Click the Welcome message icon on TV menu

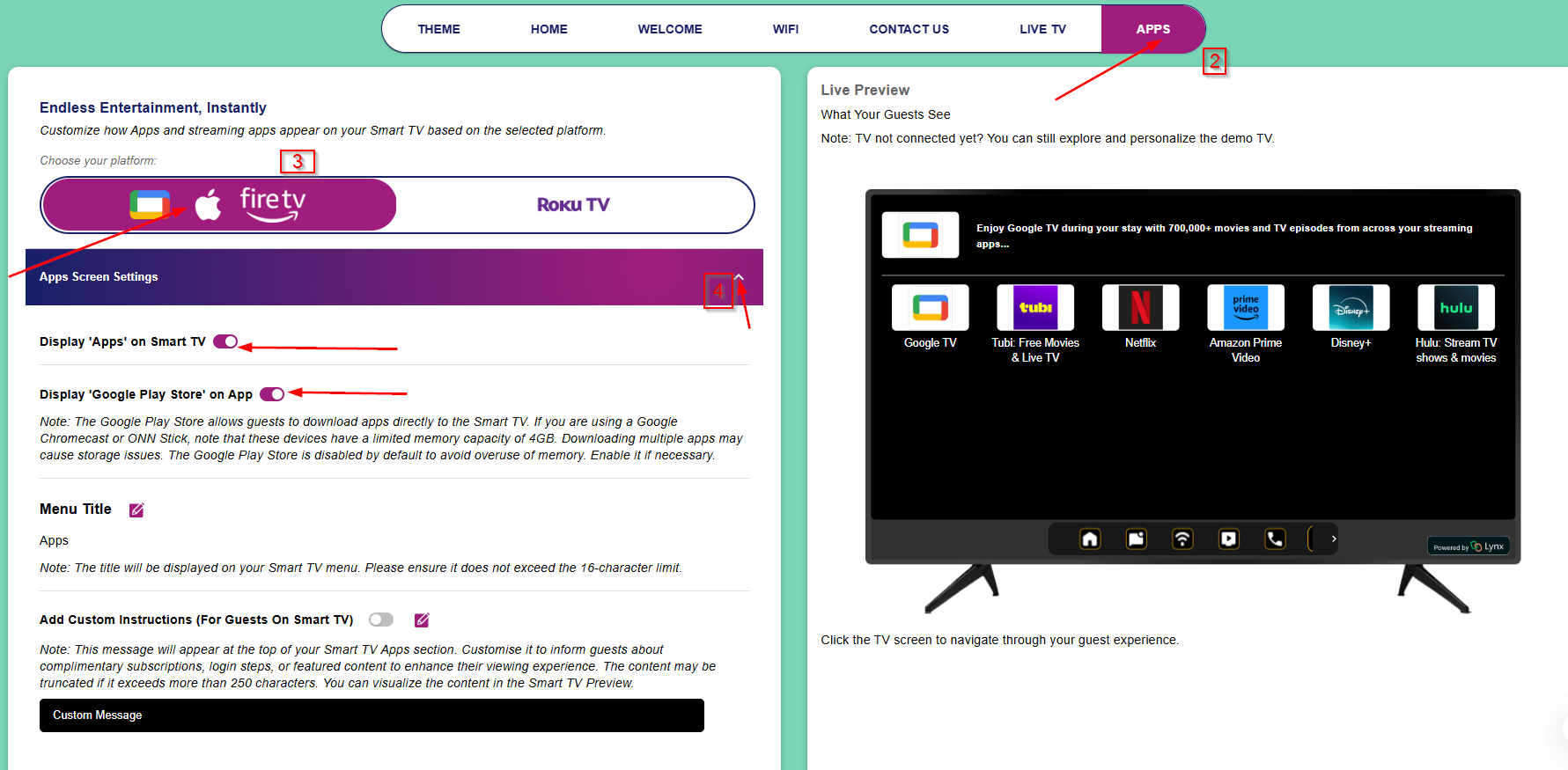pyautogui.click(x=1137, y=539)
